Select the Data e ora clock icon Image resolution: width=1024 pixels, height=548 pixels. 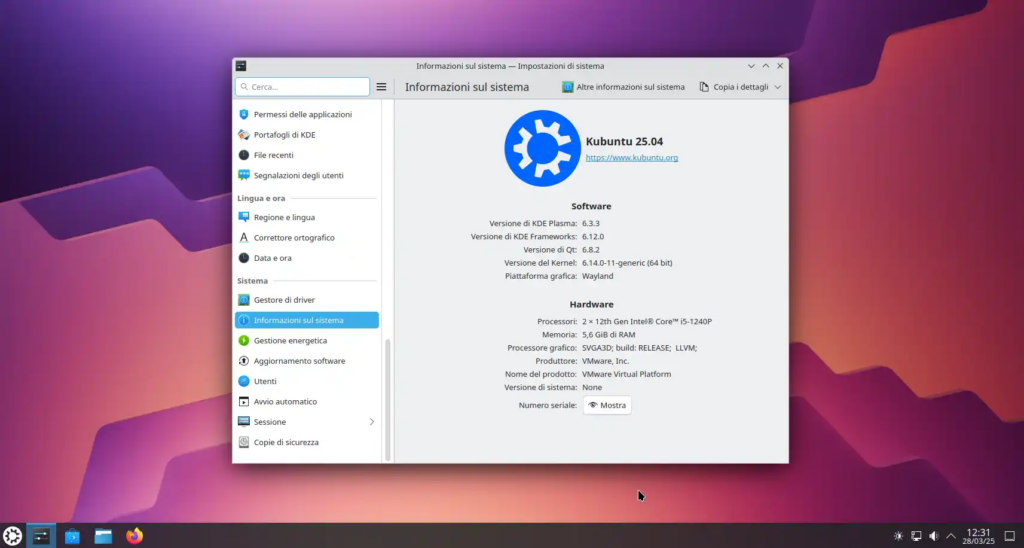click(244, 258)
